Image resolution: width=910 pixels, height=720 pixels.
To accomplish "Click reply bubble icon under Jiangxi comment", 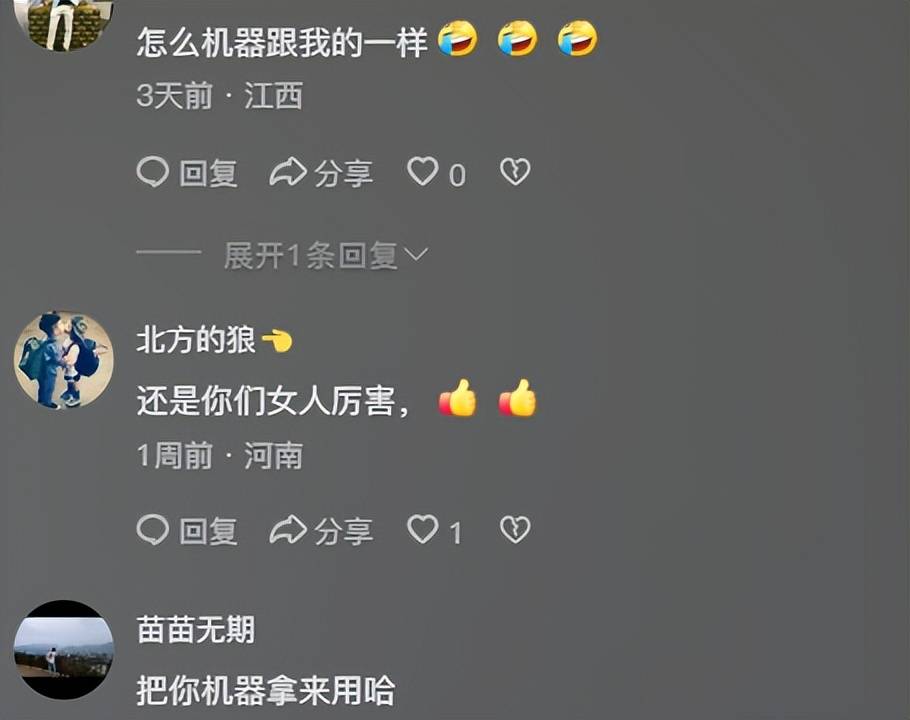I will (153, 172).
